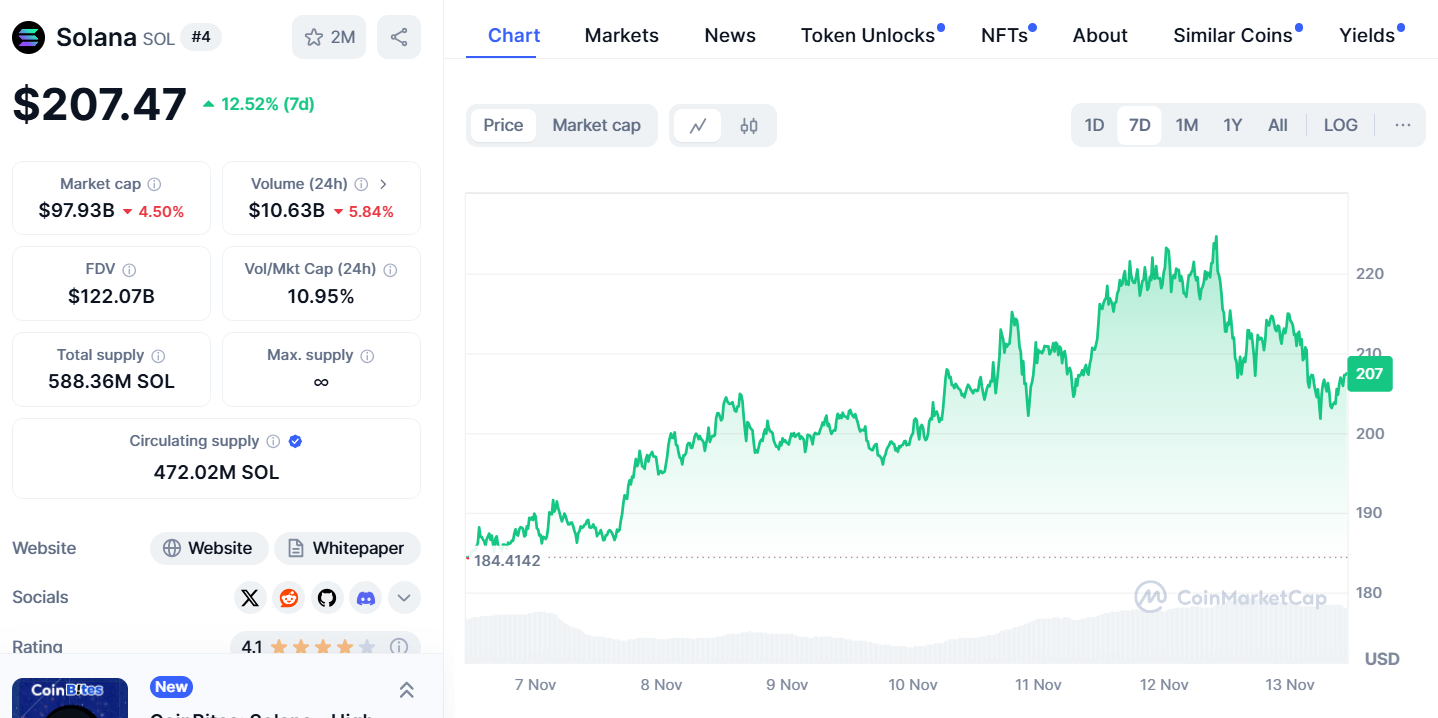Open the Solana Whitepaper link
Screen dimensions: 1438x718
click(347, 548)
